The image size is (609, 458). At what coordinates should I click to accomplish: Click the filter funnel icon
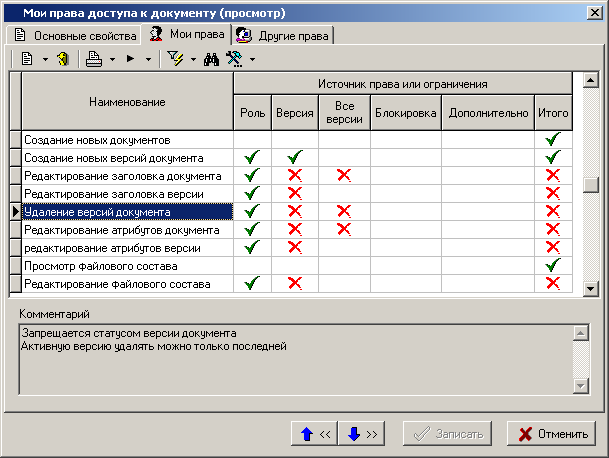click(176, 60)
